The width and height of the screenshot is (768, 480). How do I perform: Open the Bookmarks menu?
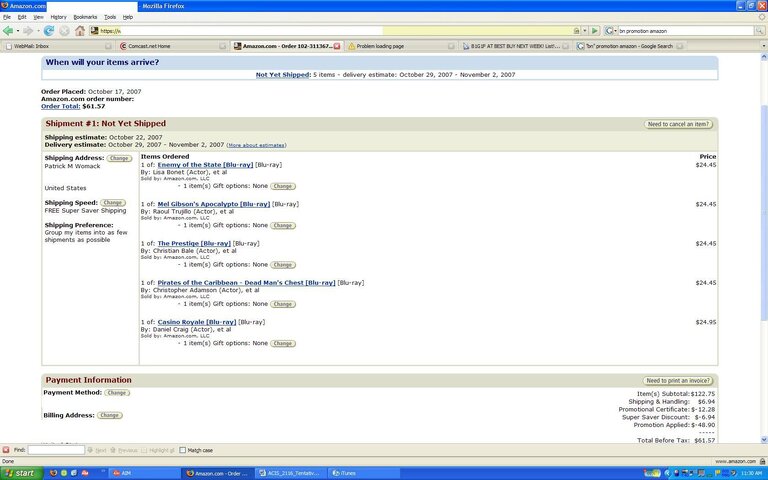tap(85, 17)
